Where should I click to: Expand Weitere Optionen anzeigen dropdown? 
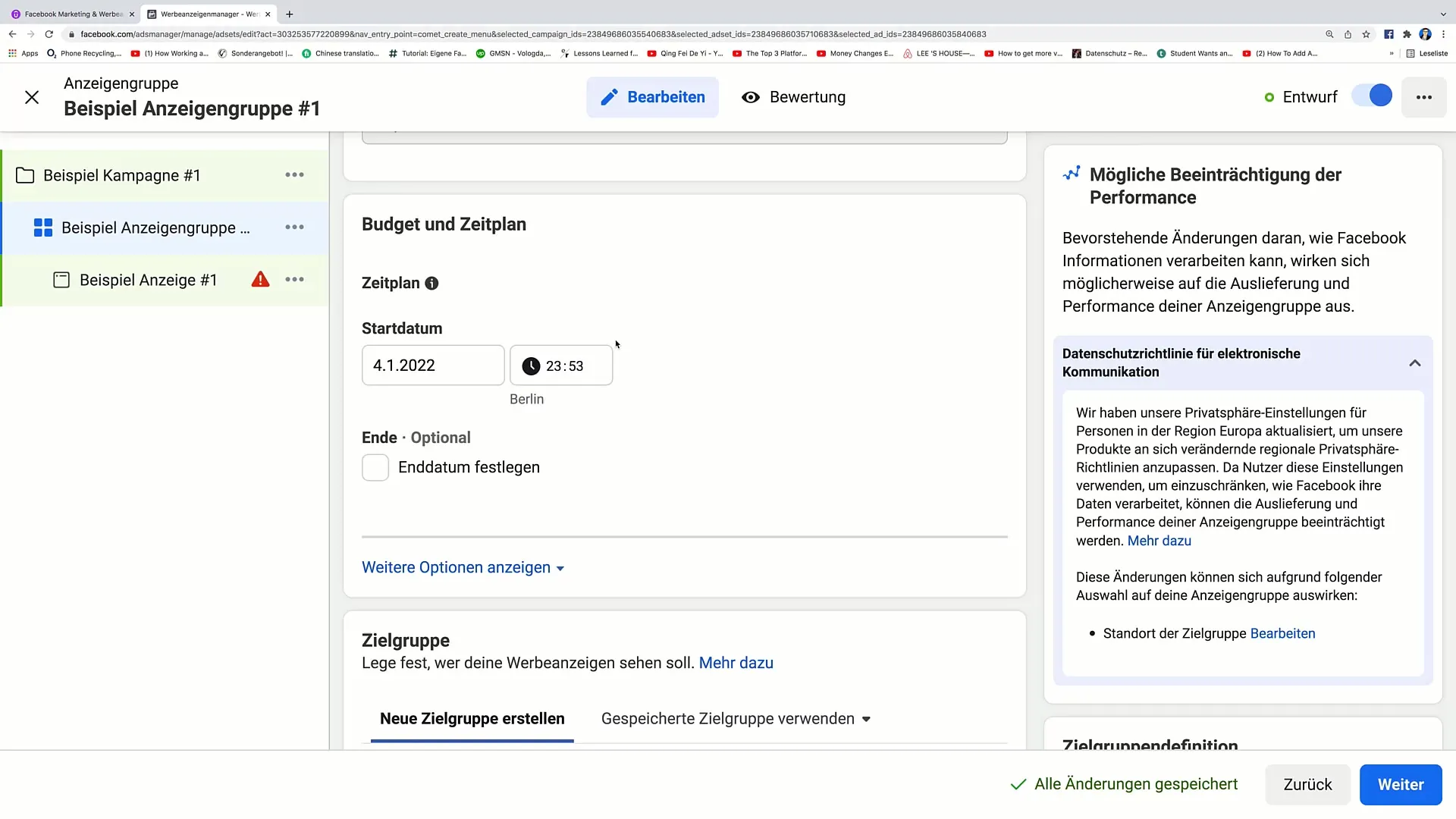(x=464, y=567)
